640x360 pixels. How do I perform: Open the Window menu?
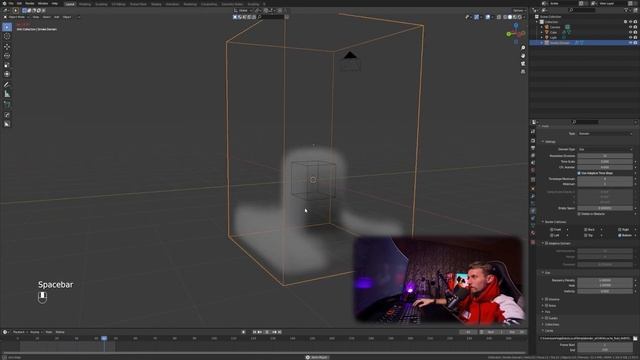pos(43,3)
